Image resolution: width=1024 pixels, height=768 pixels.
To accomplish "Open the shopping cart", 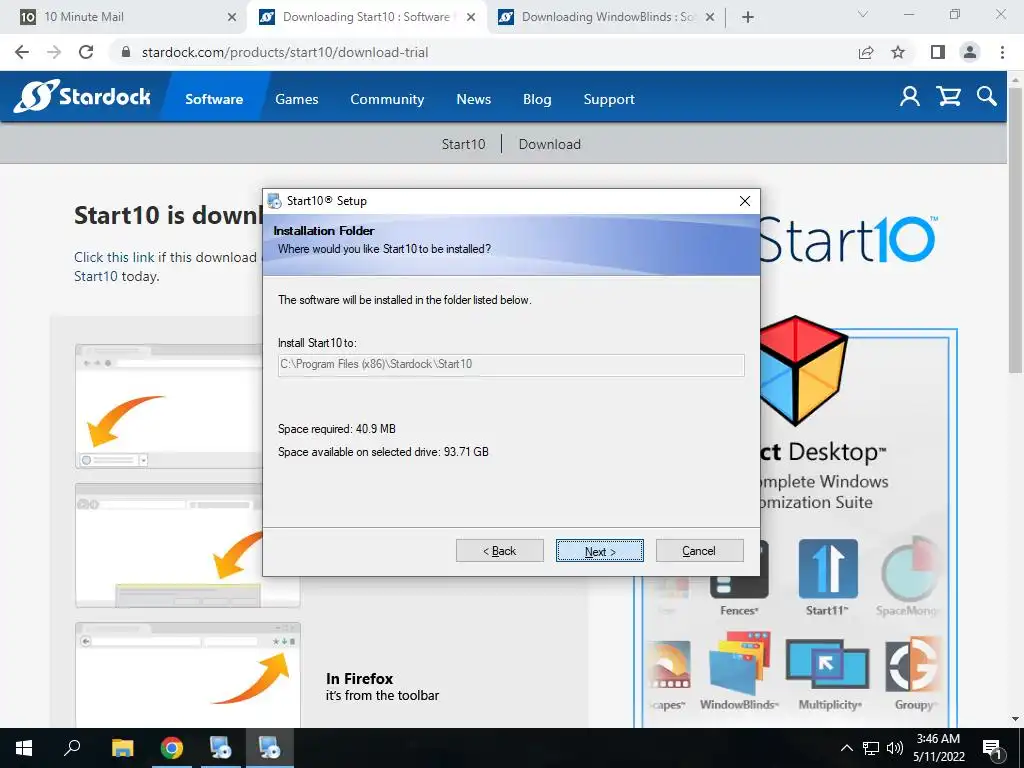I will [x=948, y=97].
